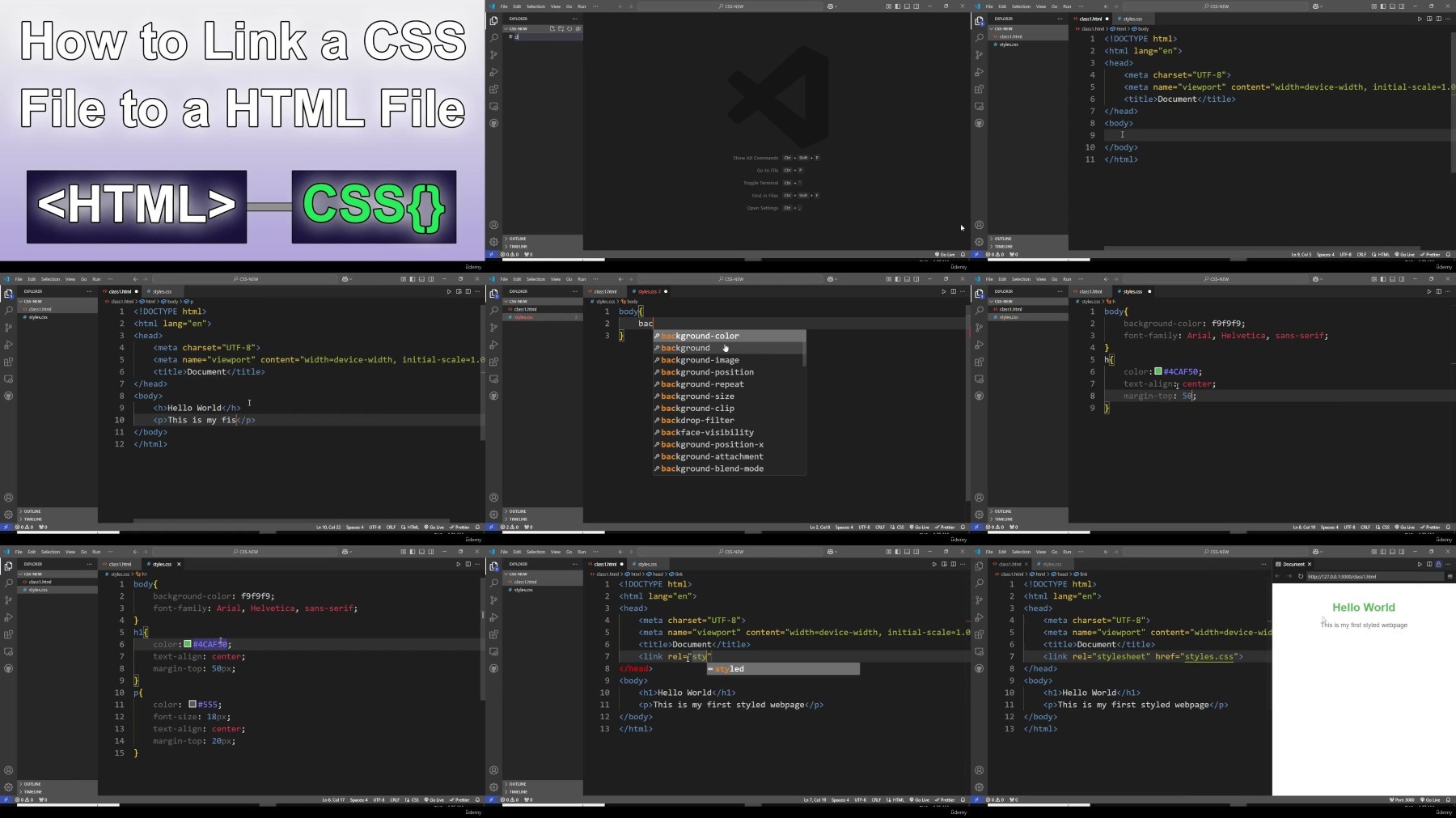Click #4CAF50 color swatch in 15-line styles.css
Viewport: 1456px width, 818px height.
click(188, 644)
